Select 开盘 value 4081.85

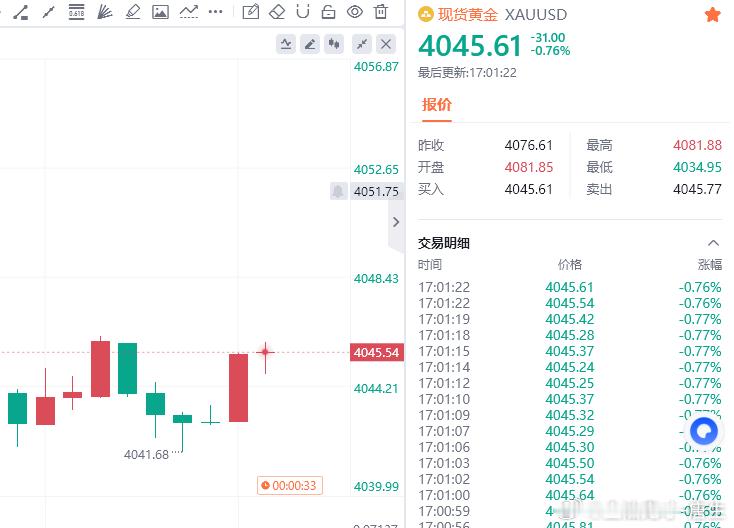point(528,167)
